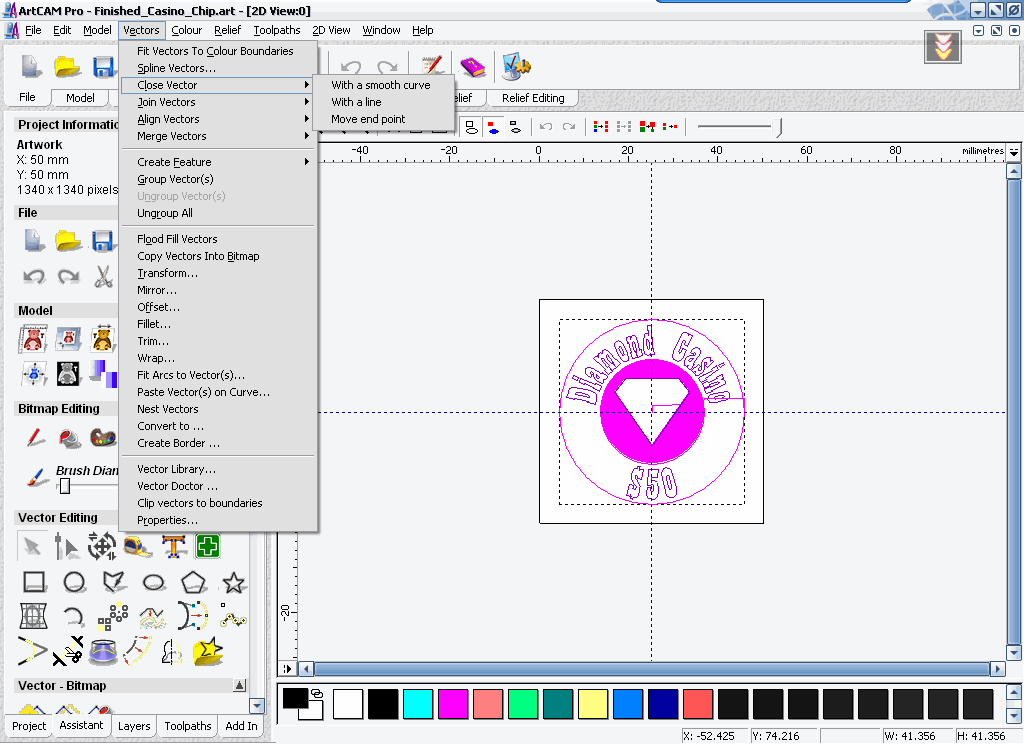Switch to the Relief Editing toolbar tab

[533, 98]
